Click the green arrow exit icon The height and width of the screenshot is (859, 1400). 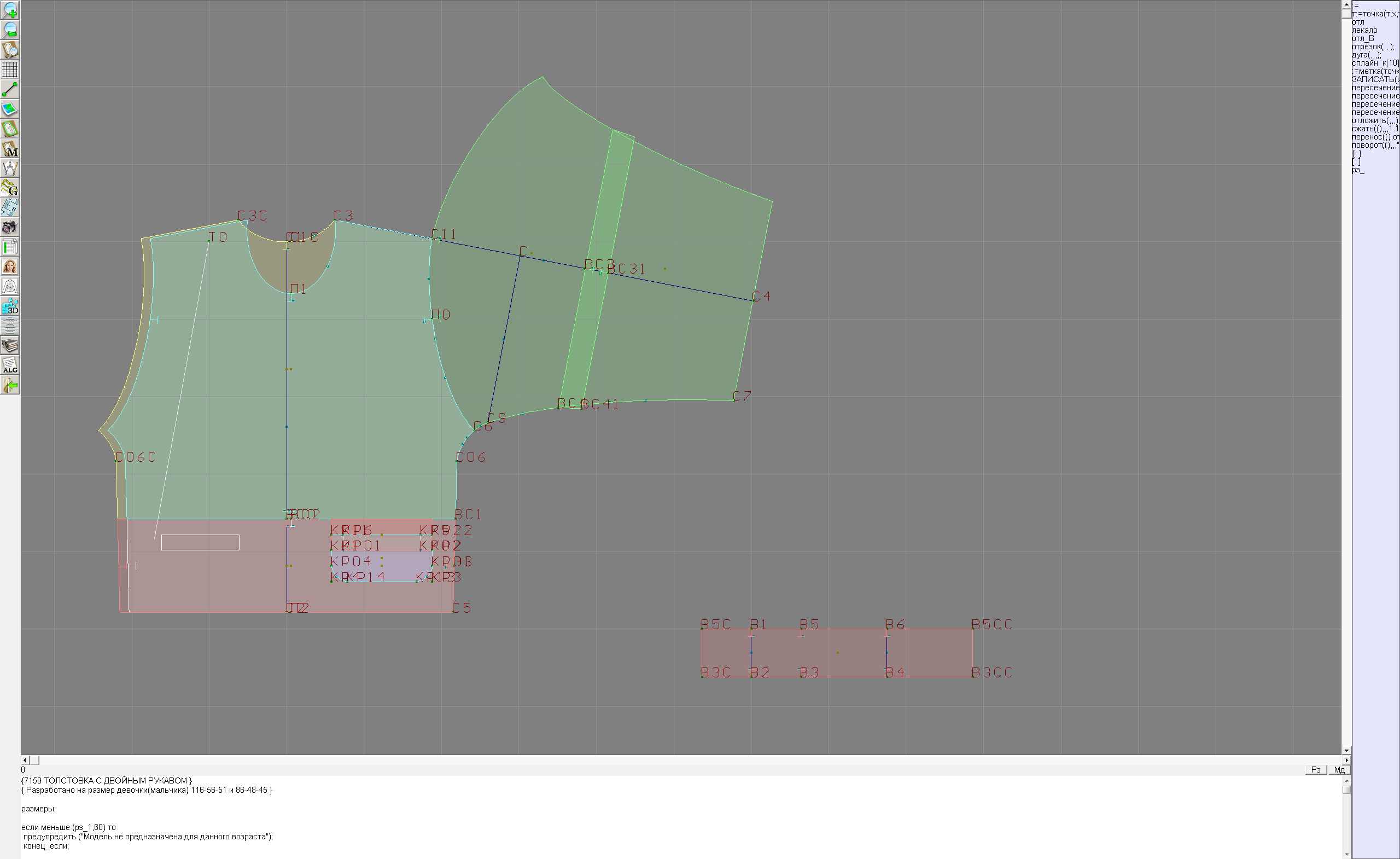click(x=10, y=385)
